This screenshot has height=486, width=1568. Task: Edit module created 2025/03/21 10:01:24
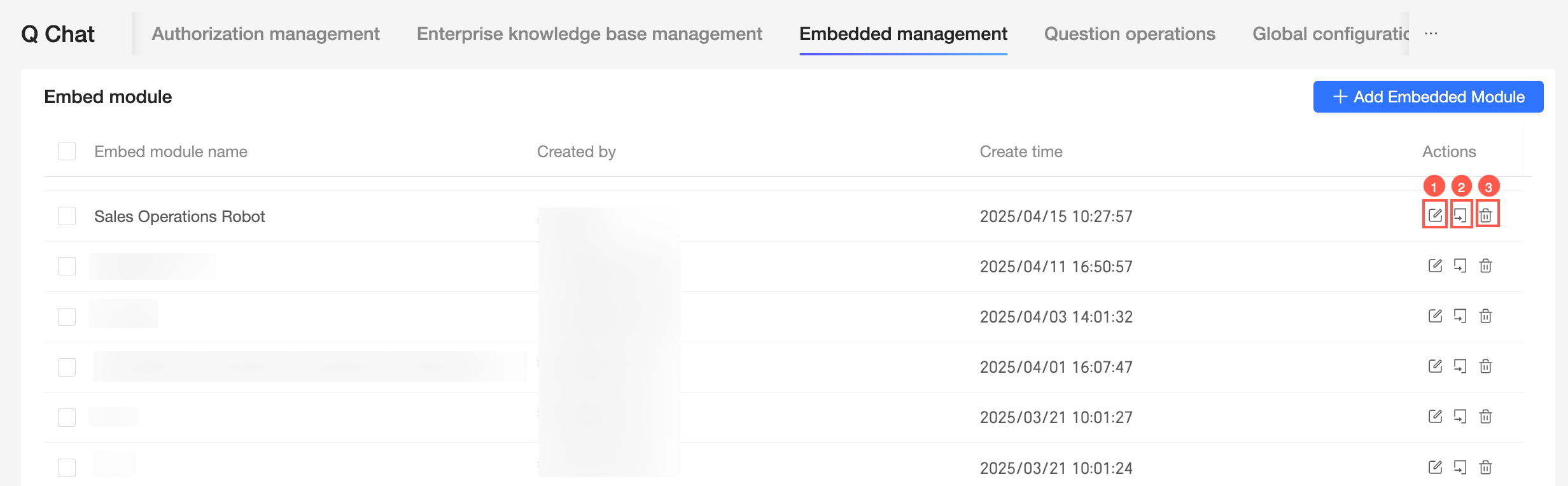click(x=1435, y=467)
